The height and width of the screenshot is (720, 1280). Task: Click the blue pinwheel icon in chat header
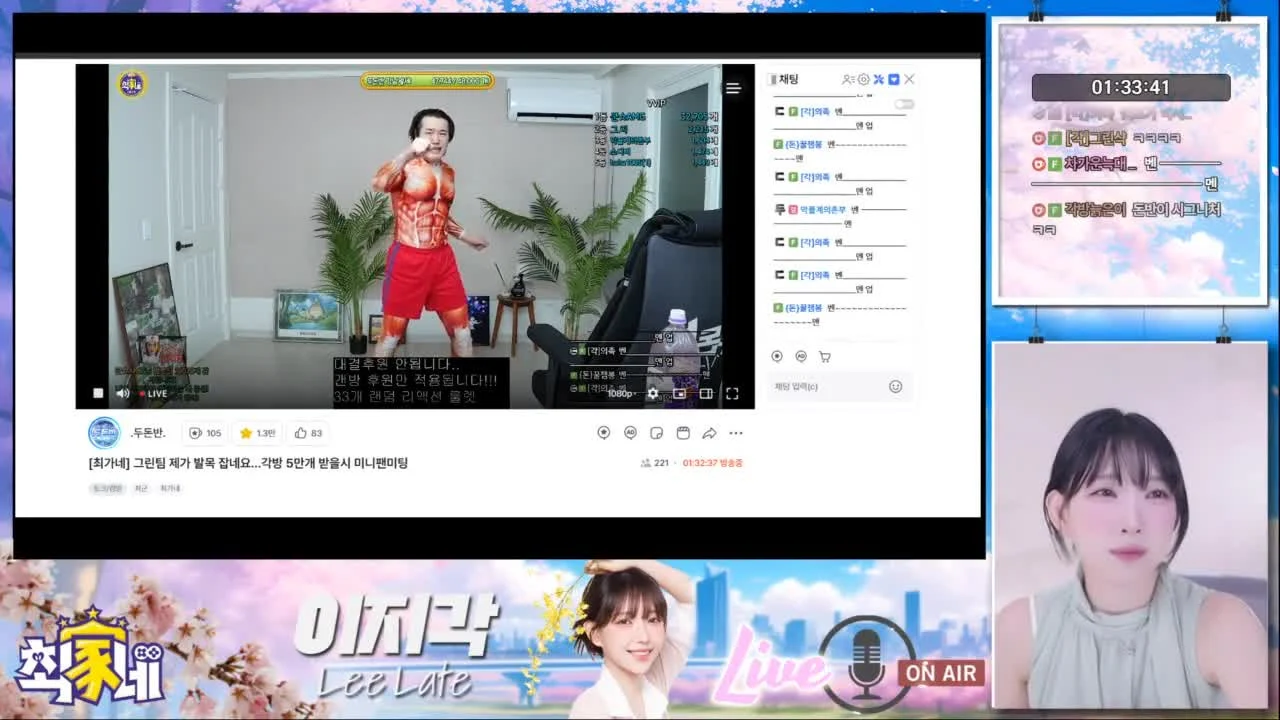(x=879, y=79)
